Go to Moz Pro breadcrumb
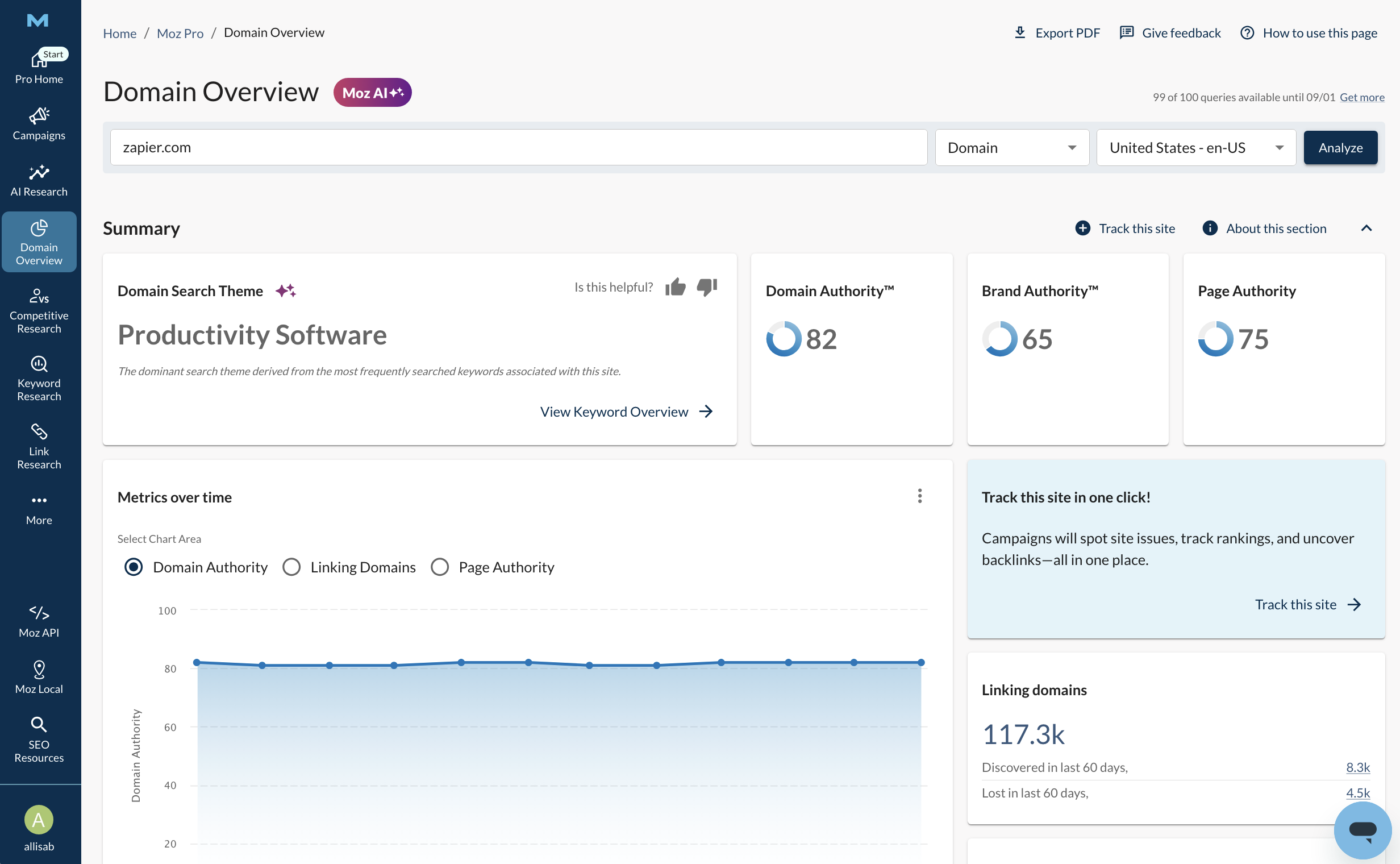This screenshot has height=864, width=1400. (x=180, y=33)
